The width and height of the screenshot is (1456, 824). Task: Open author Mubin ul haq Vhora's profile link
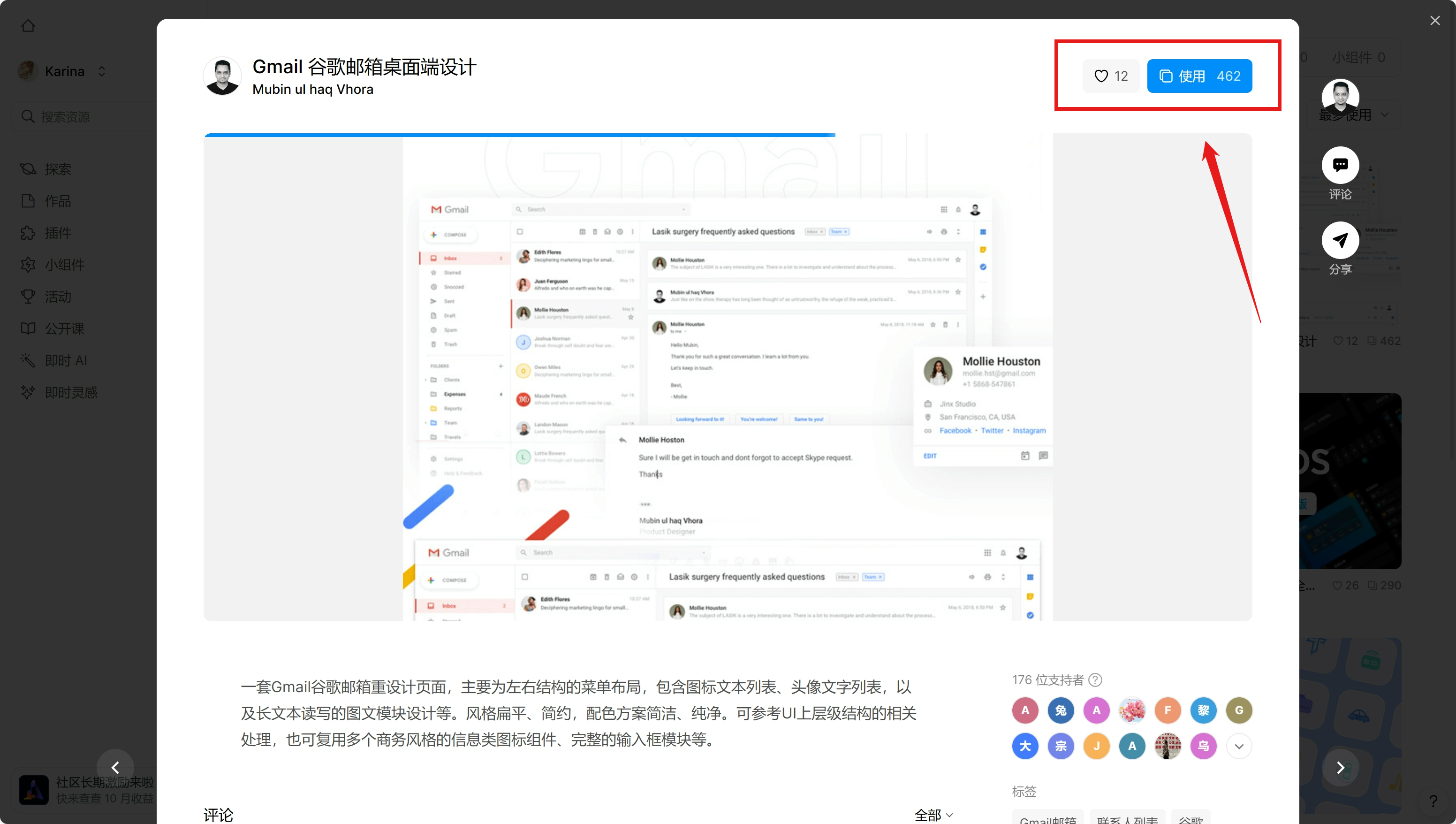313,90
